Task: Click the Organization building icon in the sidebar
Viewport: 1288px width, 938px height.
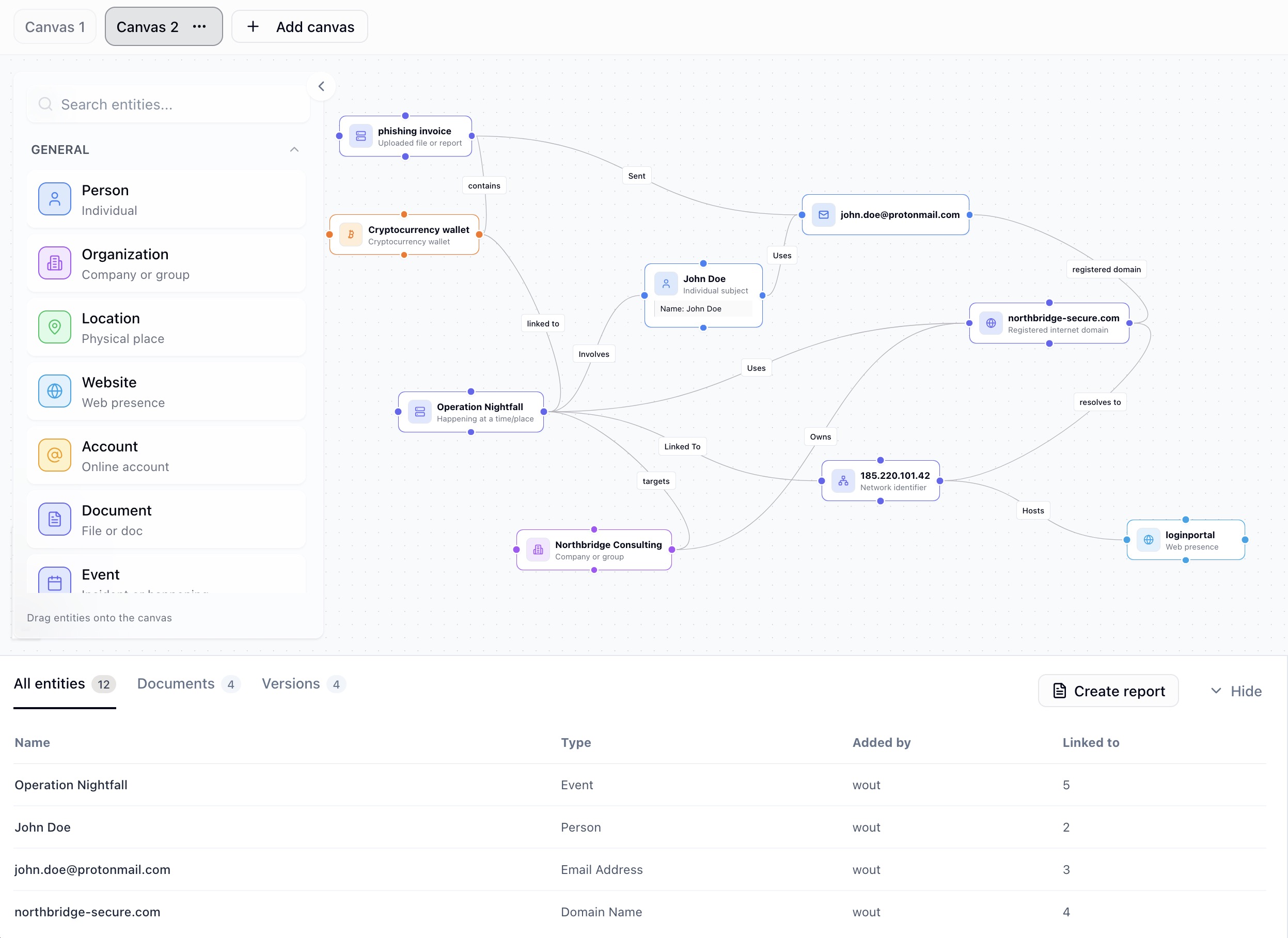Action: click(x=55, y=263)
